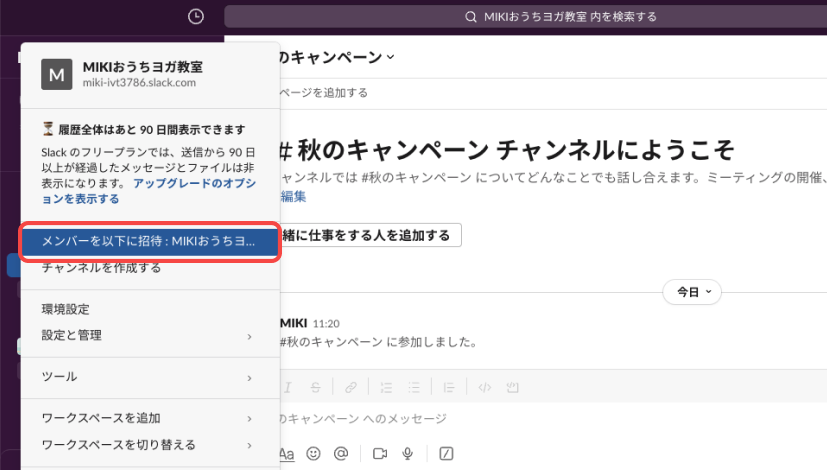Insert link with the link icon
Screen dimensions: 827x470
pyautogui.click(x=350, y=386)
